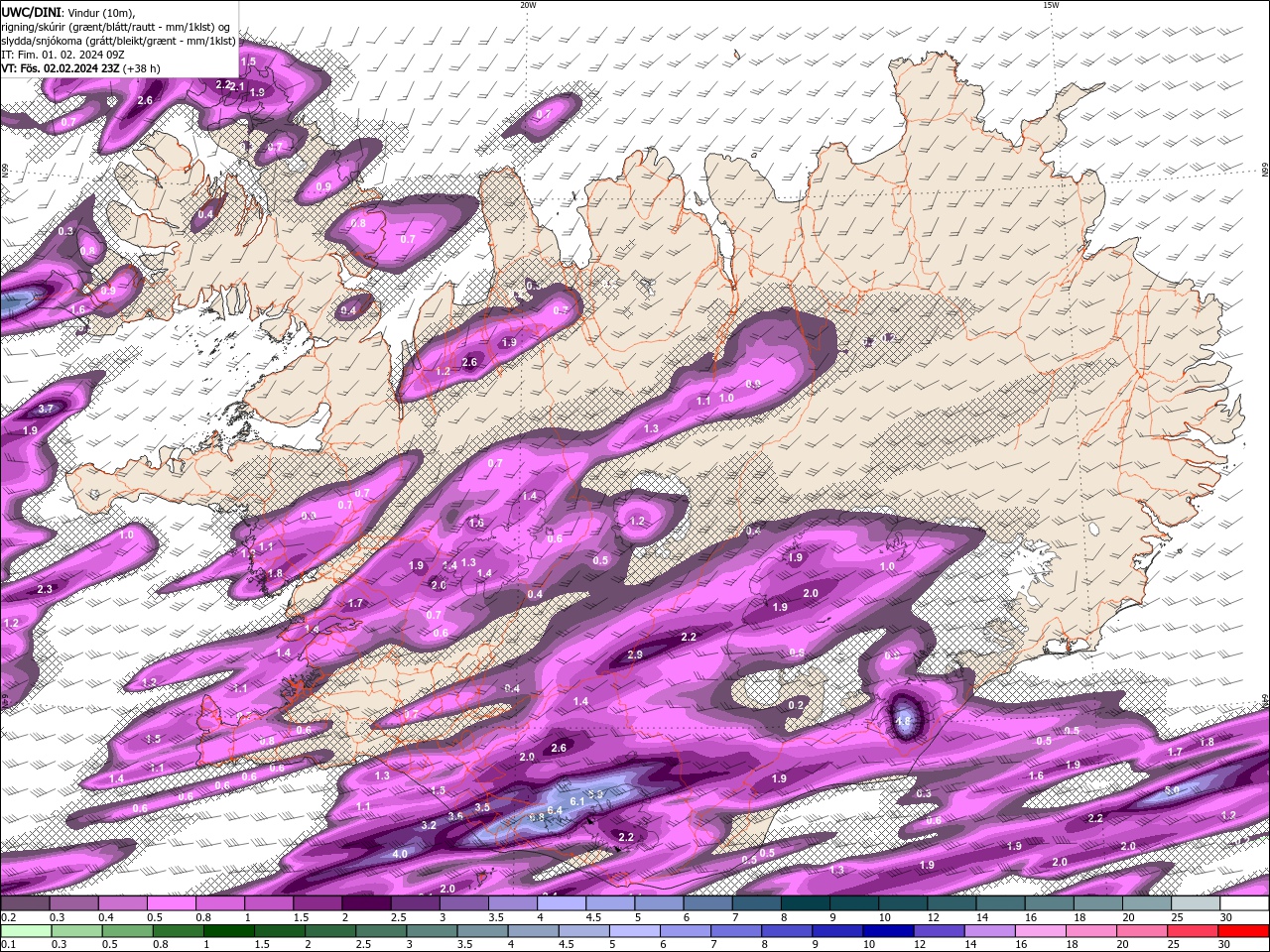Pick the upper bar swatch between 14 and 16

click(x=1001, y=903)
